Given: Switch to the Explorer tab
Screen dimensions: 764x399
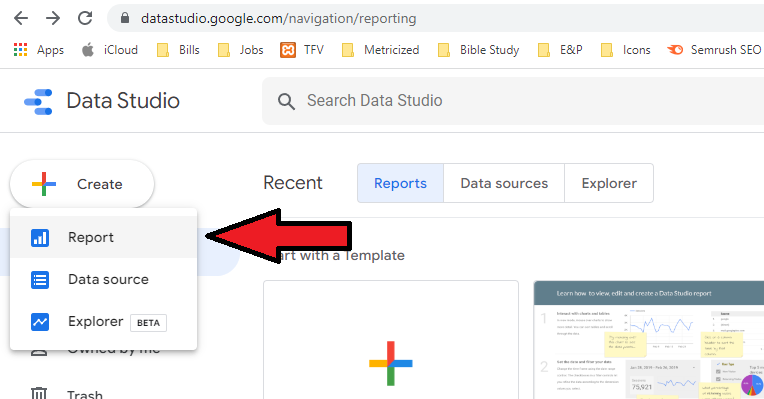Looking at the screenshot, I should coord(609,183).
